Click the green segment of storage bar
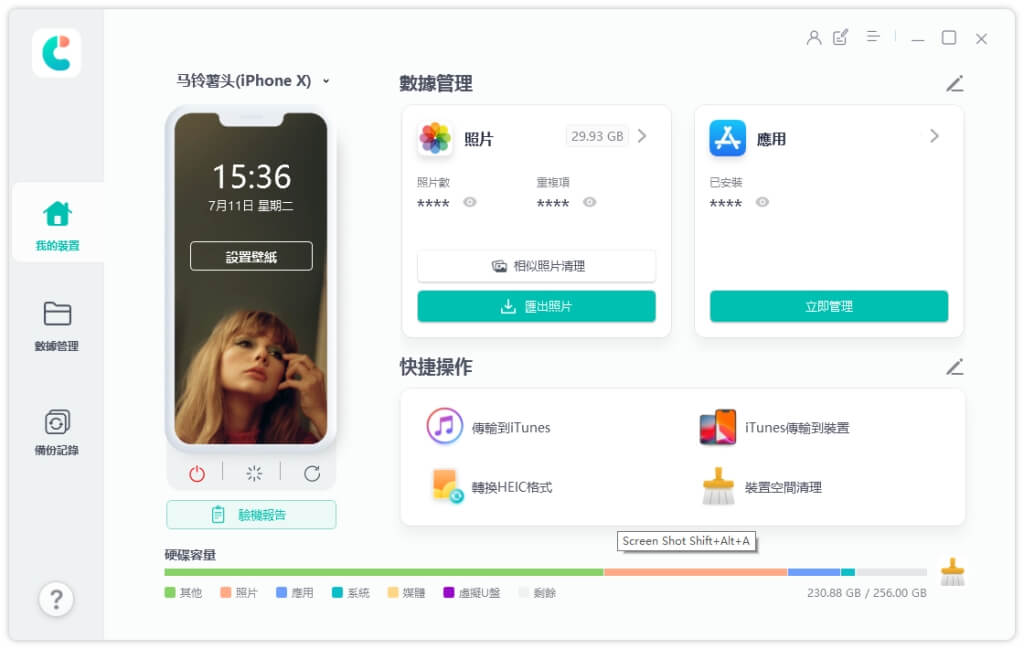 click(x=384, y=572)
